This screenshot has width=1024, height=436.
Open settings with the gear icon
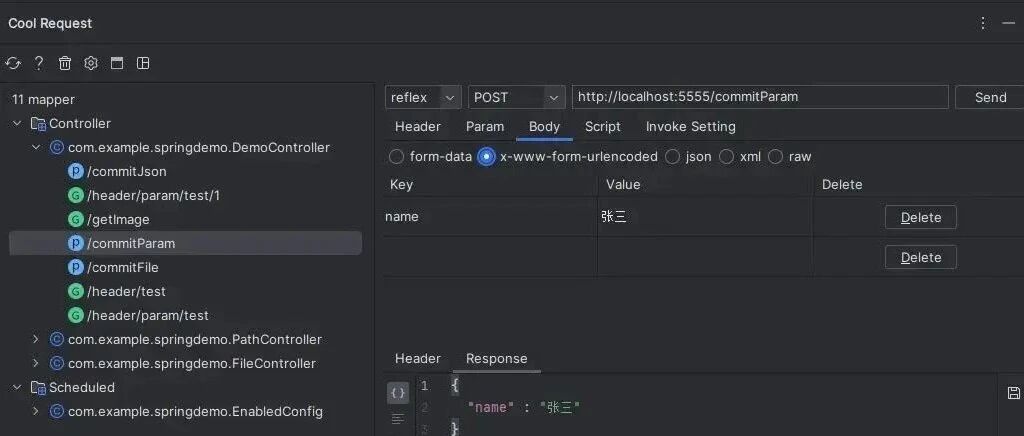point(91,63)
